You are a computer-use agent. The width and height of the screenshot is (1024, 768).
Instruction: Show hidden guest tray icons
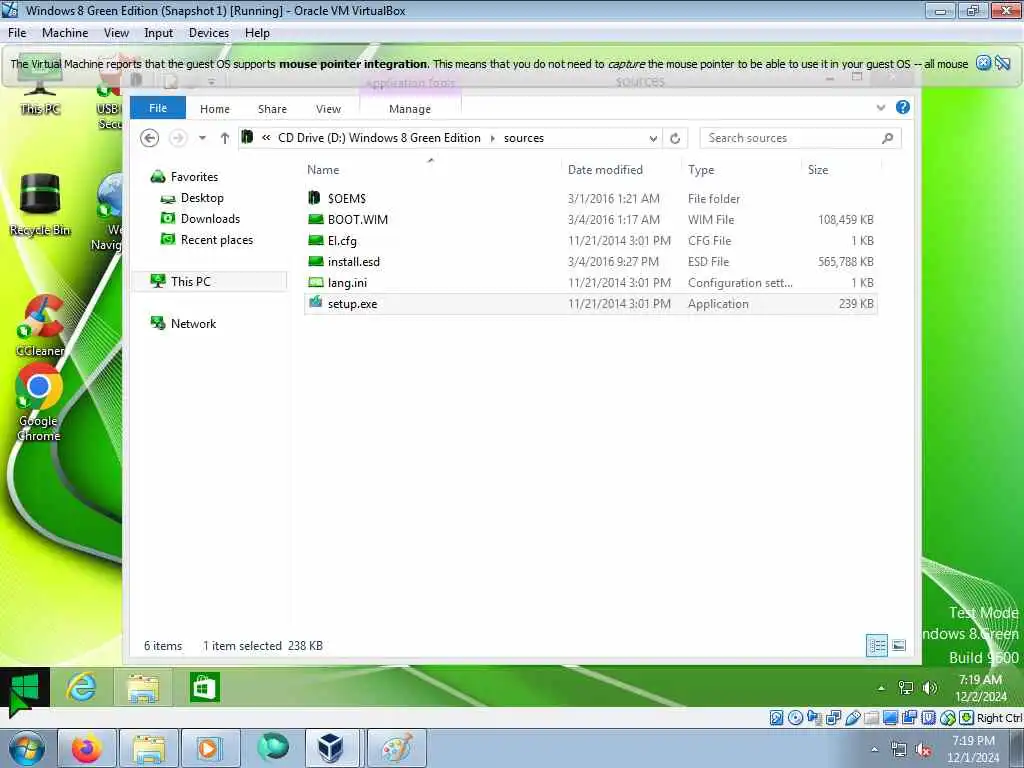point(882,688)
